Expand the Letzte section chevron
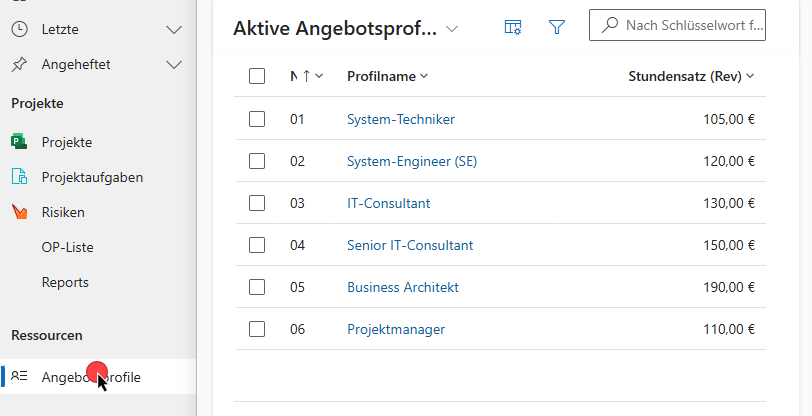This screenshot has height=416, width=812. (x=174, y=30)
